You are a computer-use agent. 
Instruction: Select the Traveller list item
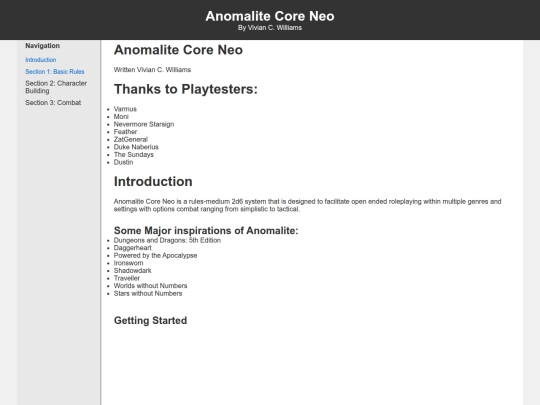(x=127, y=278)
